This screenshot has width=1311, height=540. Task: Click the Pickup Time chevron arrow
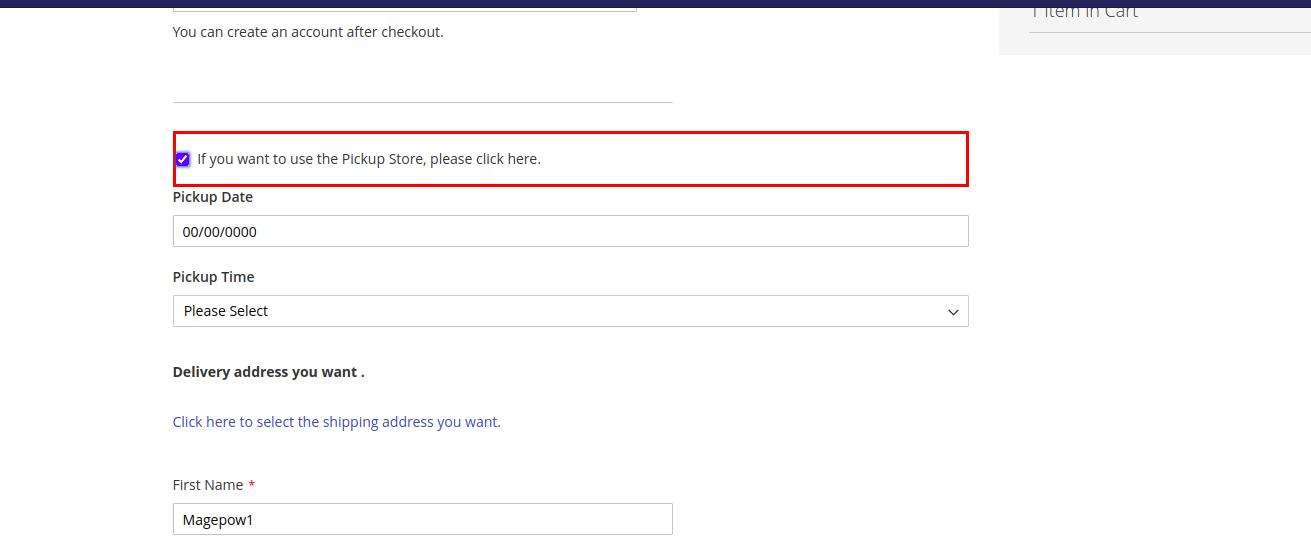coord(953,312)
